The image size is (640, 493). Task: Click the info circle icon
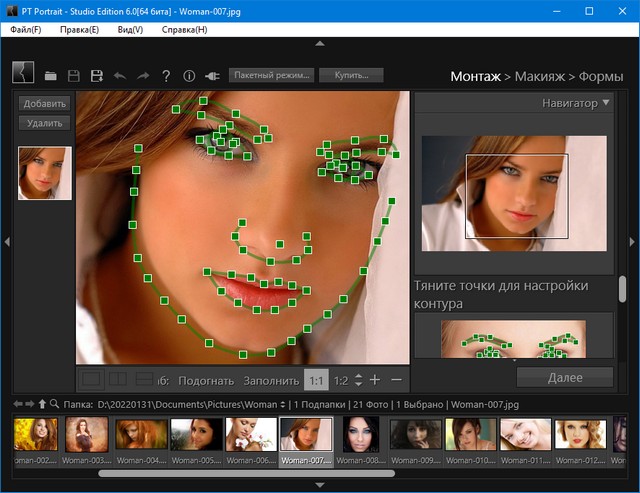click(x=189, y=76)
